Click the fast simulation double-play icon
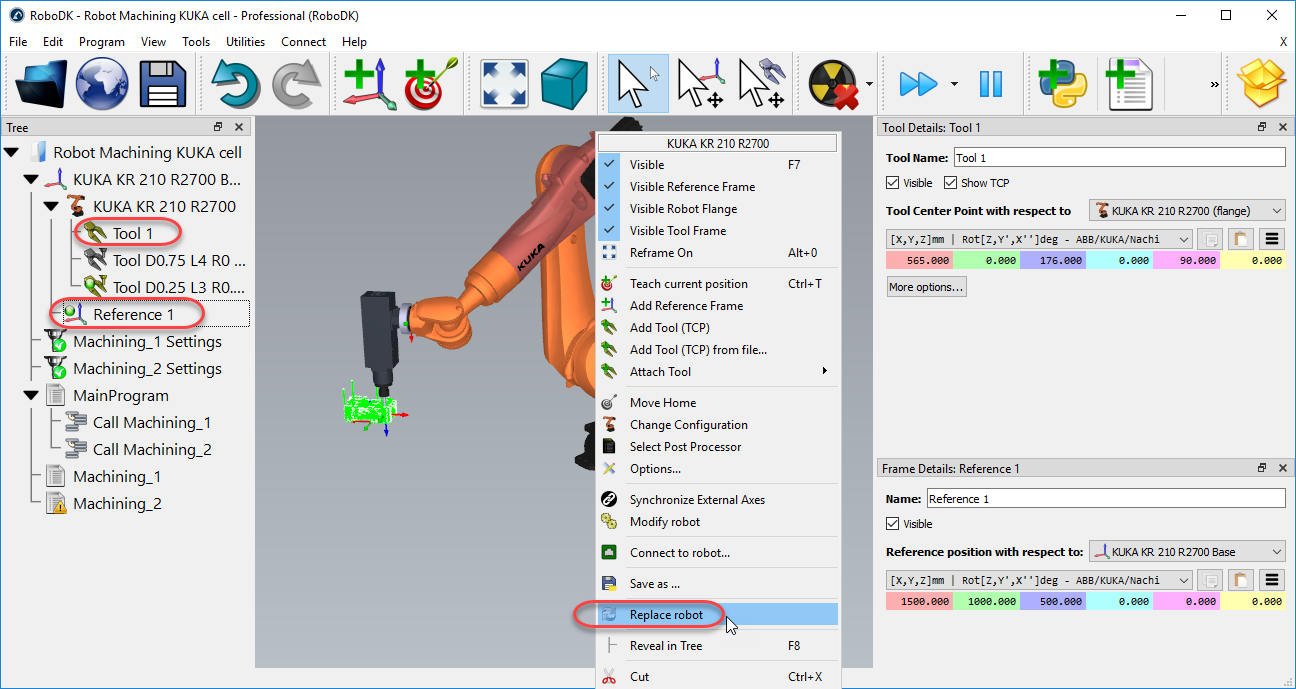 [919, 83]
